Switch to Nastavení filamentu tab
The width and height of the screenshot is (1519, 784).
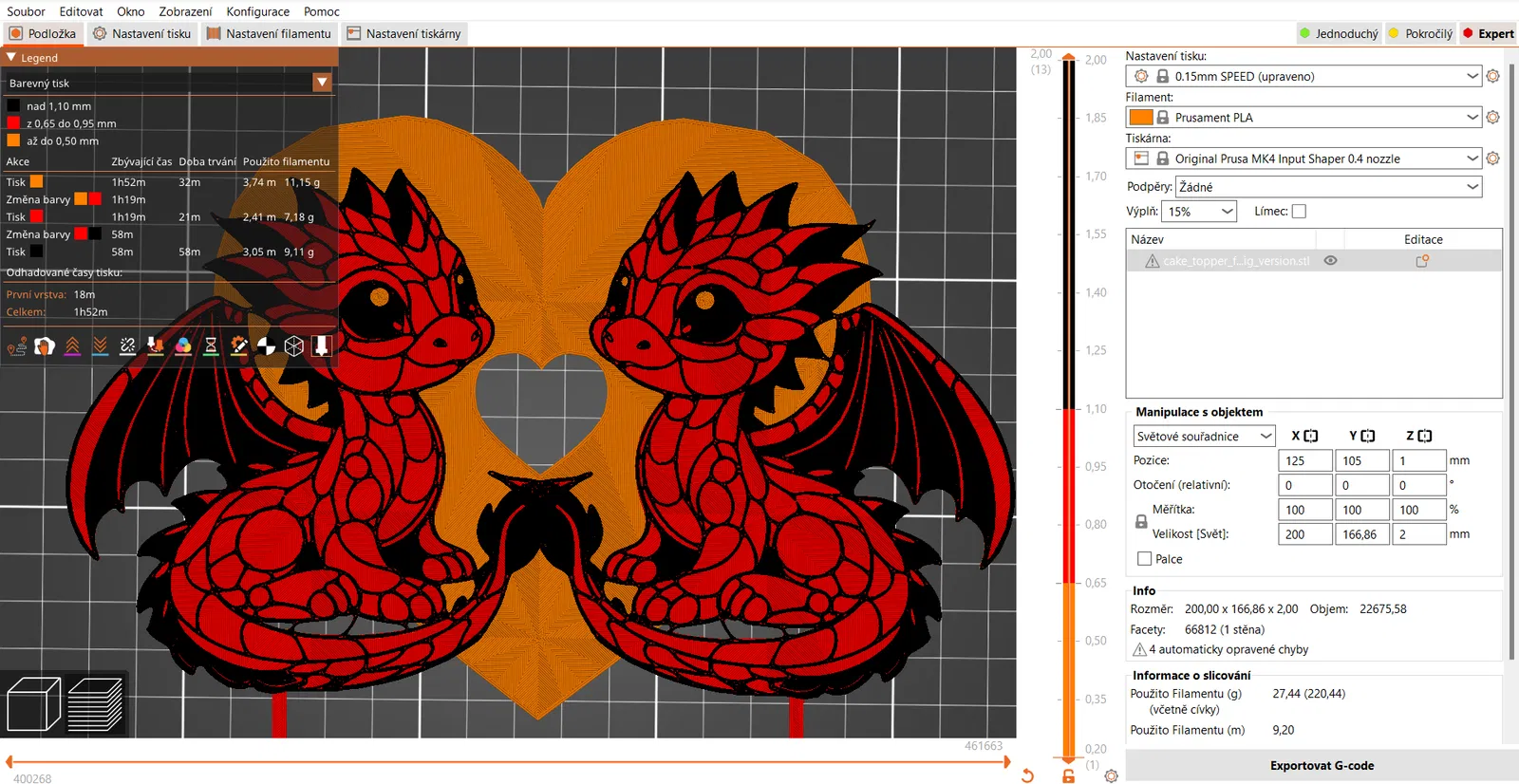pyautogui.click(x=269, y=33)
